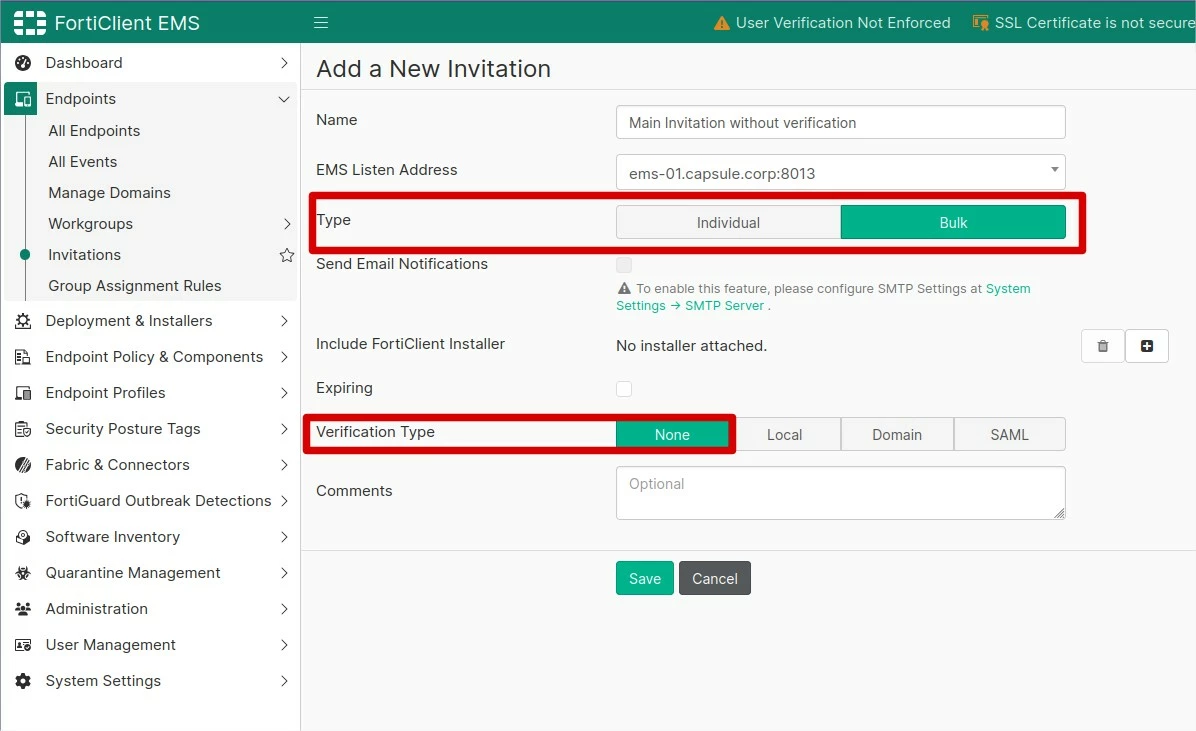The width and height of the screenshot is (1196, 731).
Task: Click the User Management ID card icon
Action: (23, 645)
